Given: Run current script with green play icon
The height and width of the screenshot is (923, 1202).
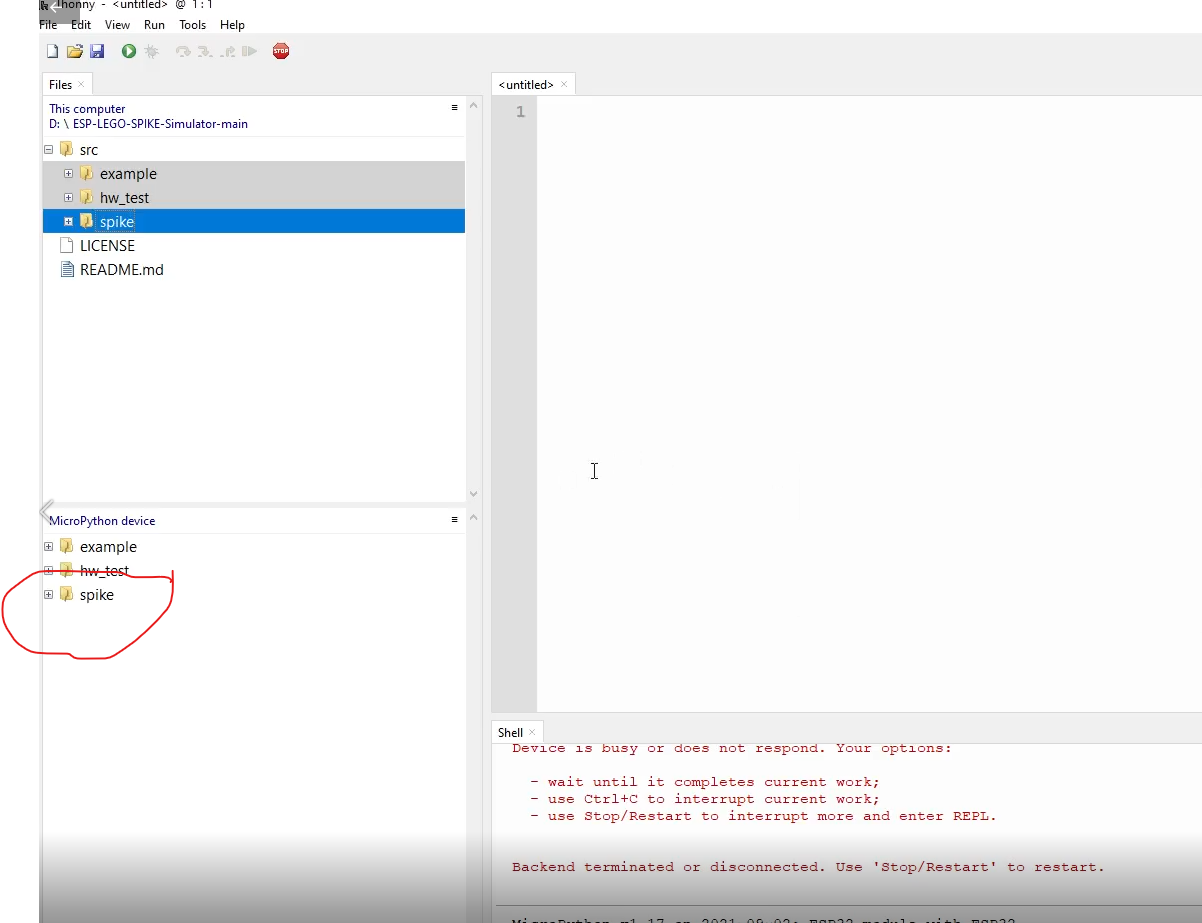Looking at the screenshot, I should pos(129,51).
